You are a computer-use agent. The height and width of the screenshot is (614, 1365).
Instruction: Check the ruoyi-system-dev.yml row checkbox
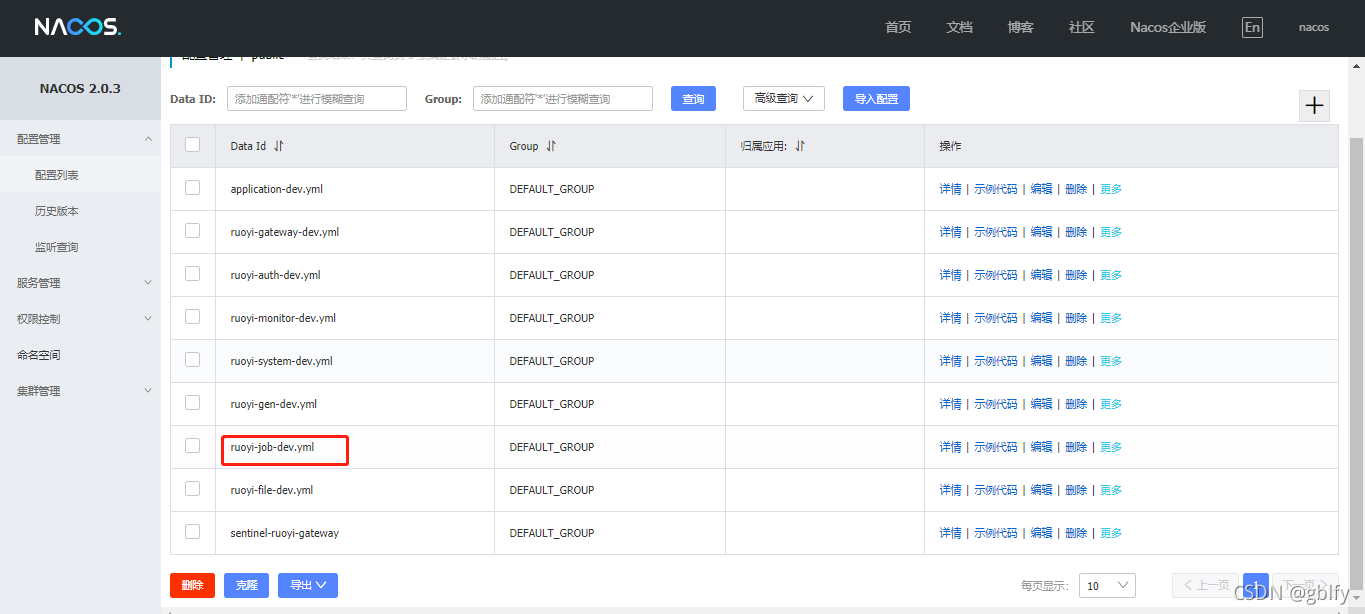193,360
